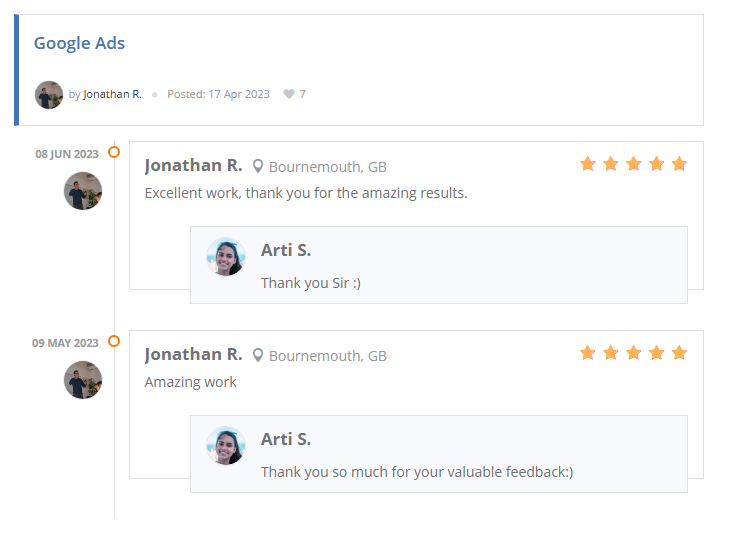Open the Google Ads title link
The image size is (735, 536).
click(79, 43)
